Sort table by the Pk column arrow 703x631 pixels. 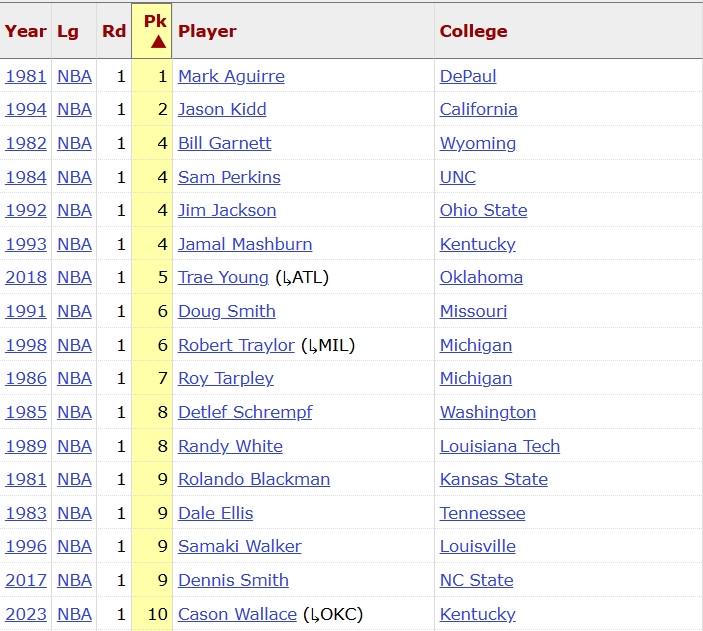[x=157, y=41]
